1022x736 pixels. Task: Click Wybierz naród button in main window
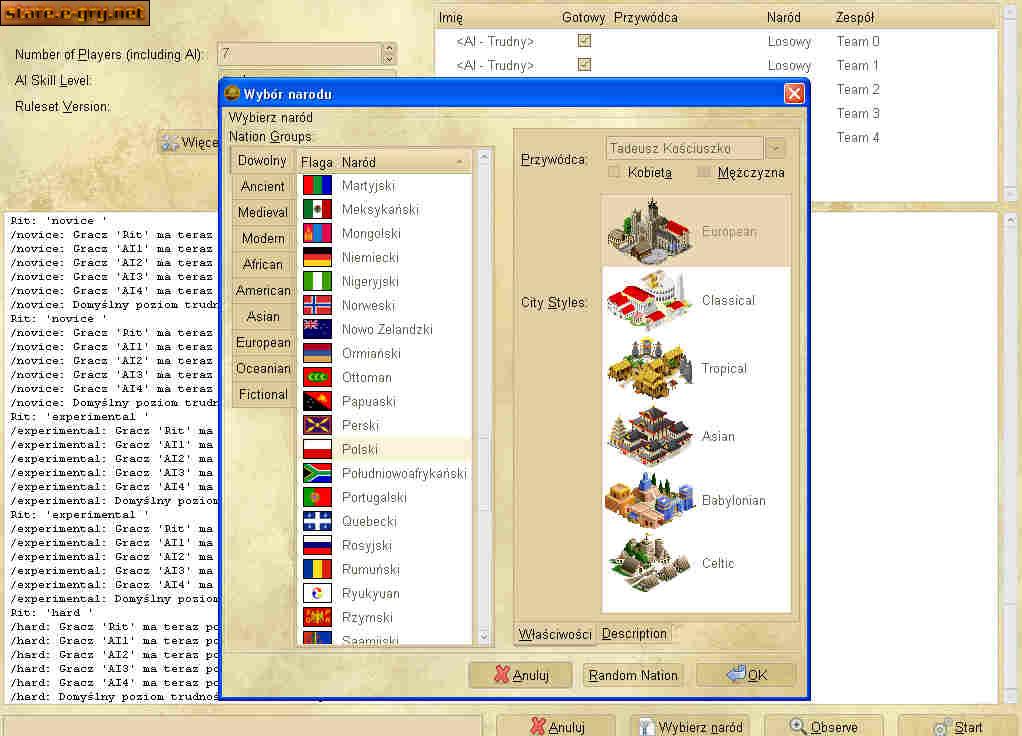tap(690, 727)
